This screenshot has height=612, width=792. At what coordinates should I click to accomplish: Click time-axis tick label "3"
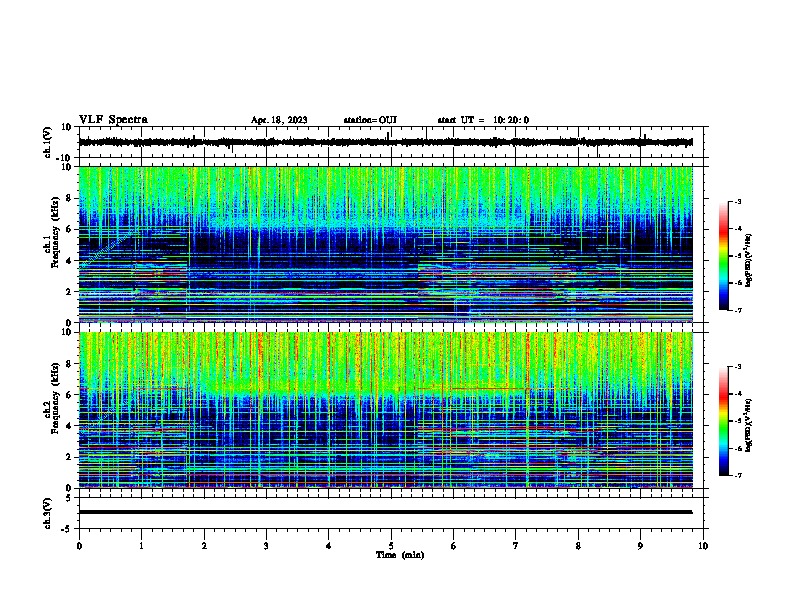pyautogui.click(x=266, y=546)
